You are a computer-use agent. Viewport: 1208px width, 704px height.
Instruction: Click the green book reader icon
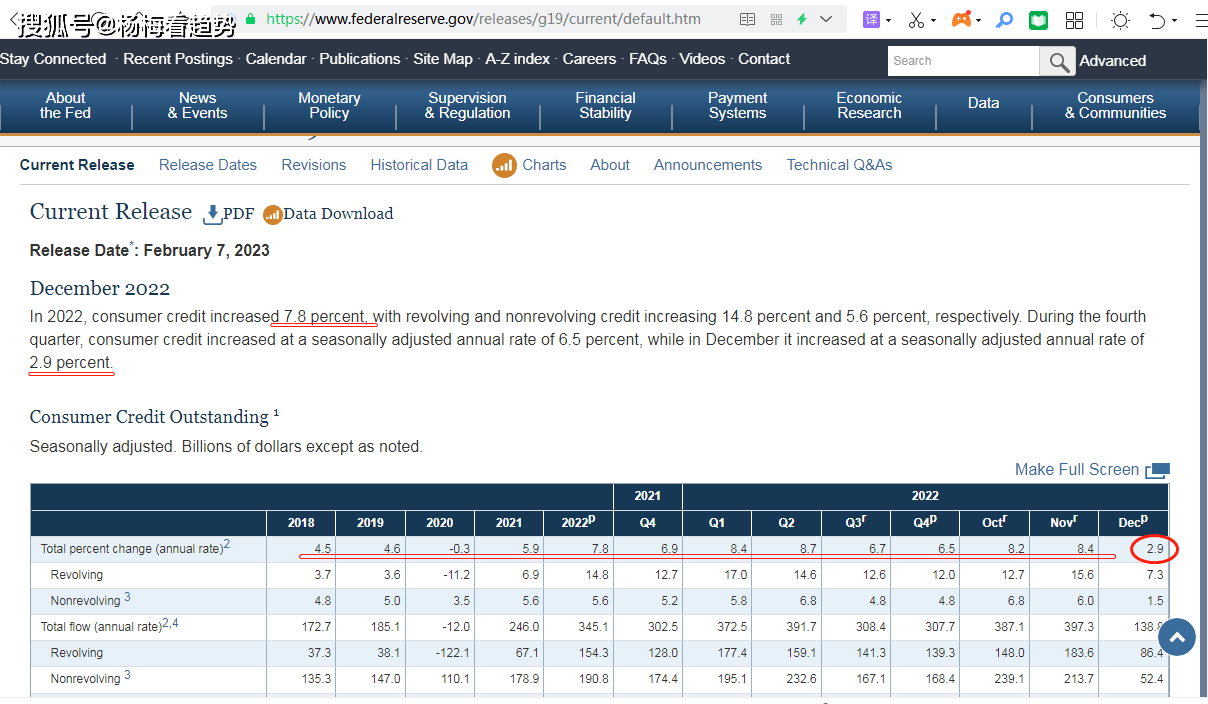coord(1038,20)
